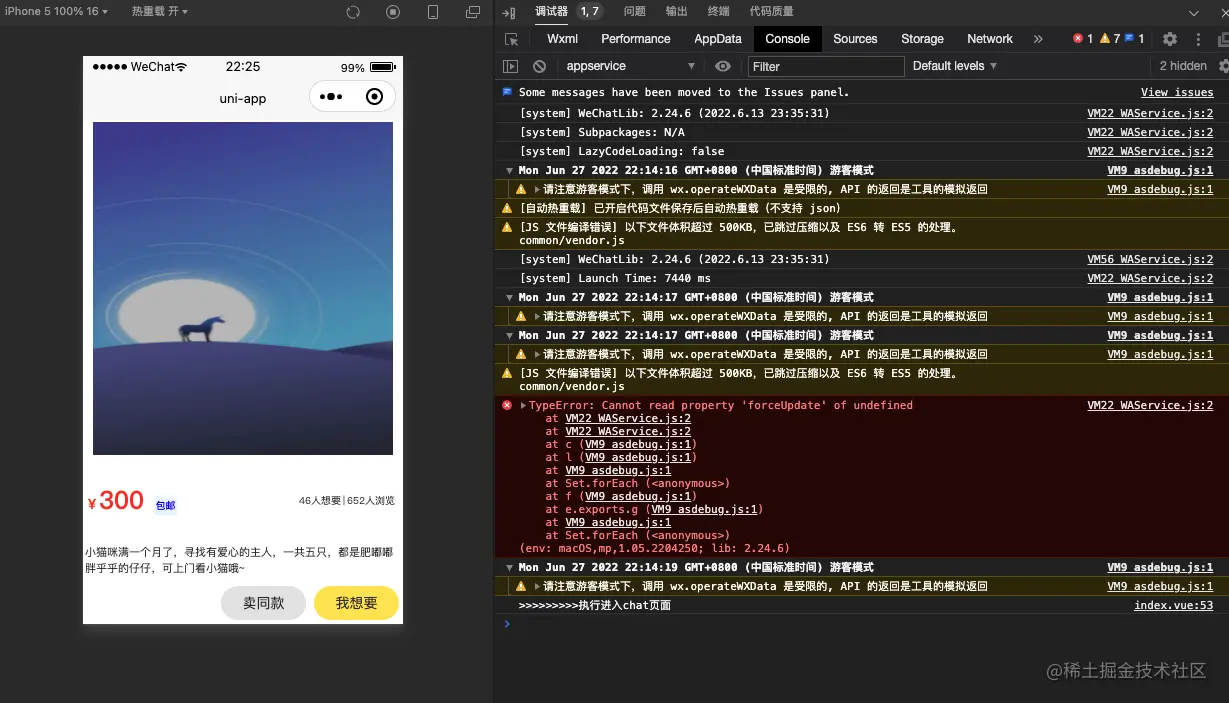Open the three-dot DevTools menu
Screen dimensions: 1229x703
pyautogui.click(x=1196, y=39)
